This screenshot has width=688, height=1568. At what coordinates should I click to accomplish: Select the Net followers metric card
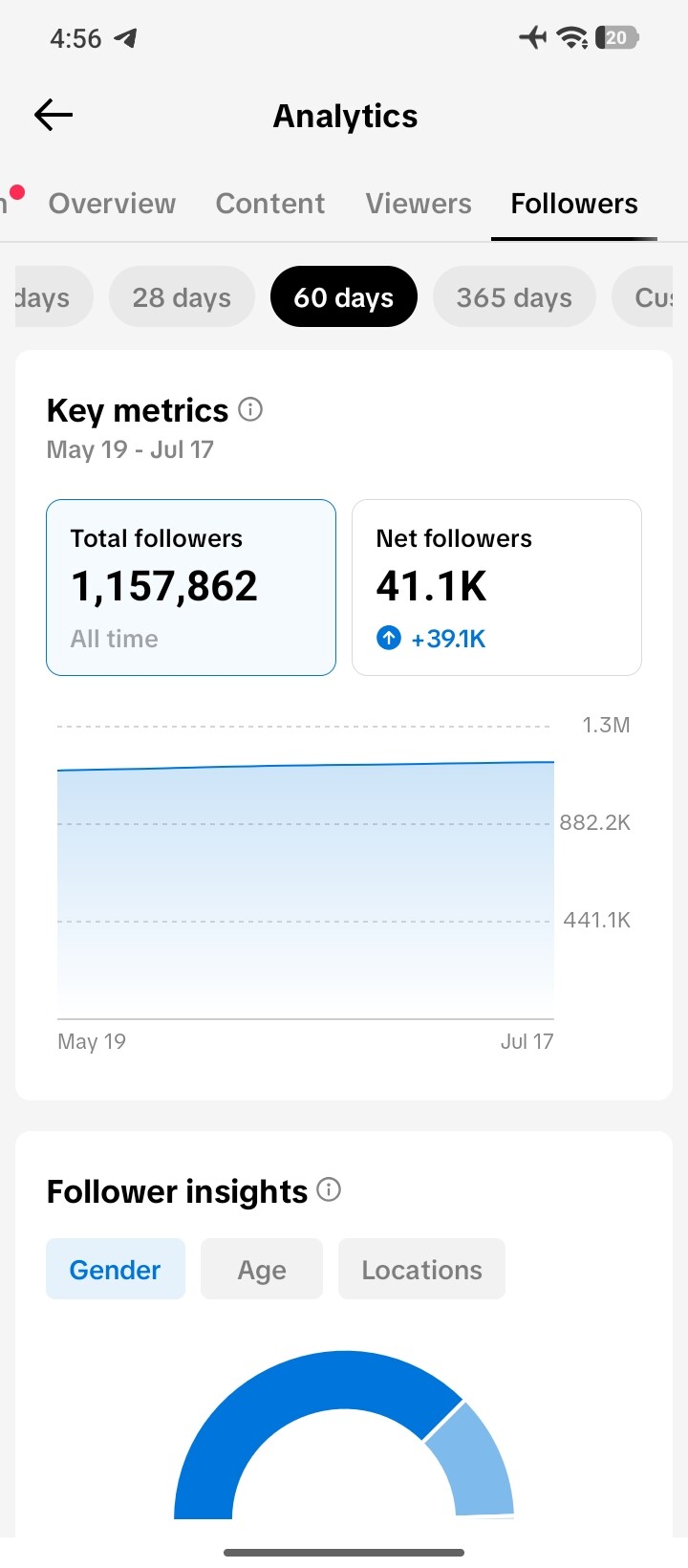[x=497, y=587]
